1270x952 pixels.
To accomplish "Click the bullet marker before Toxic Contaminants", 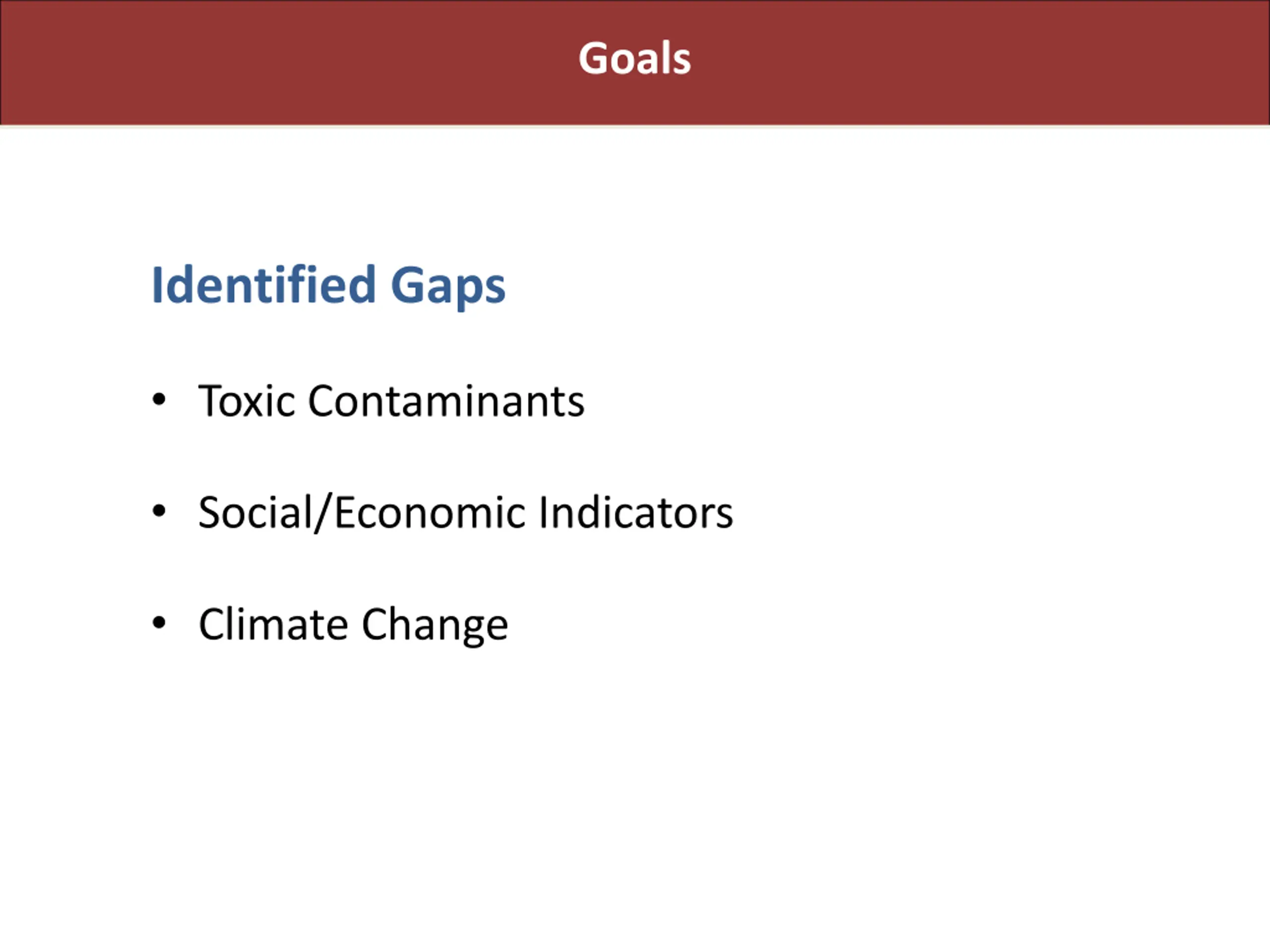I will pyautogui.click(x=159, y=399).
